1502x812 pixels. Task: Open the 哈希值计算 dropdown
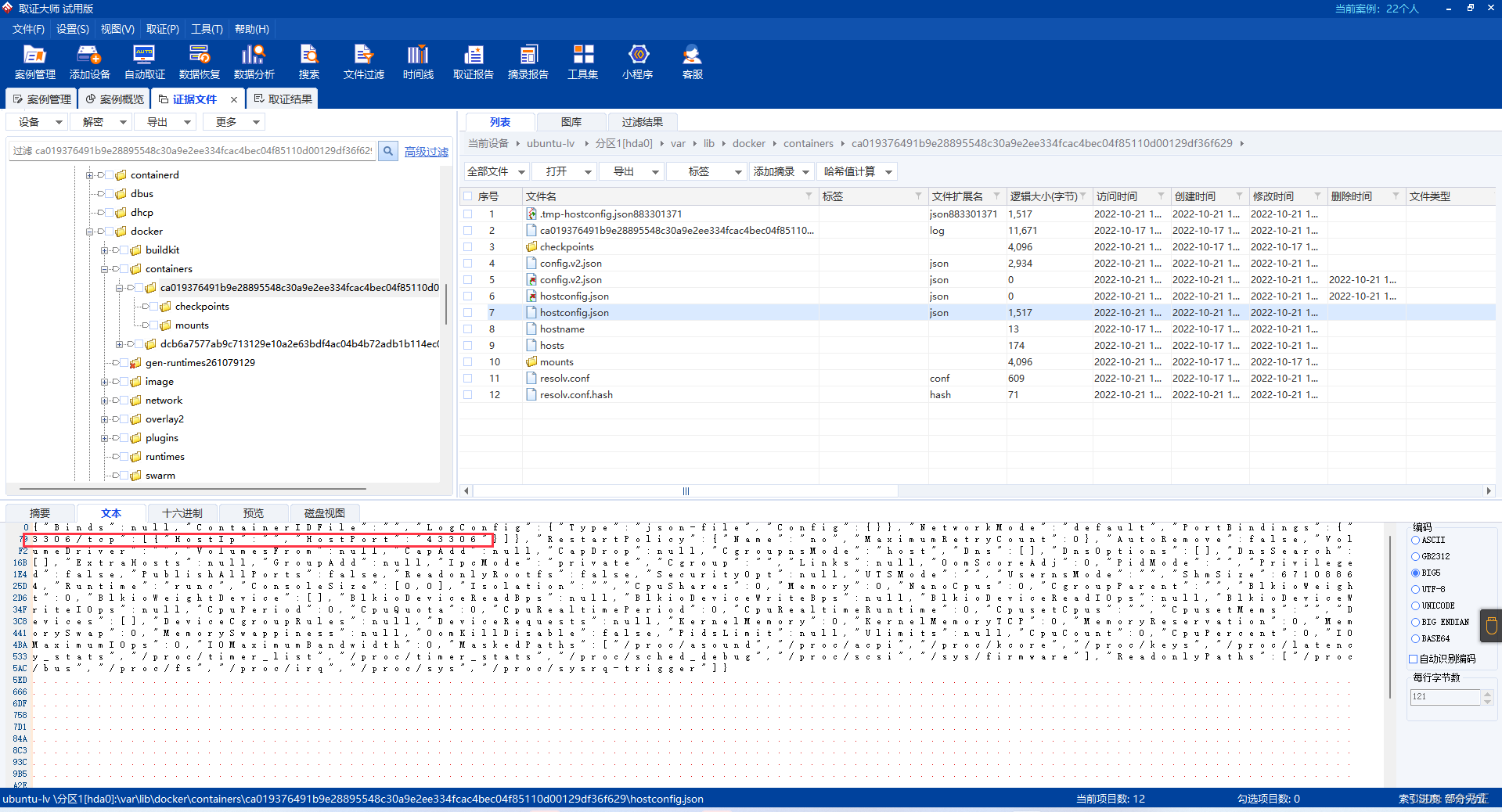(x=857, y=171)
